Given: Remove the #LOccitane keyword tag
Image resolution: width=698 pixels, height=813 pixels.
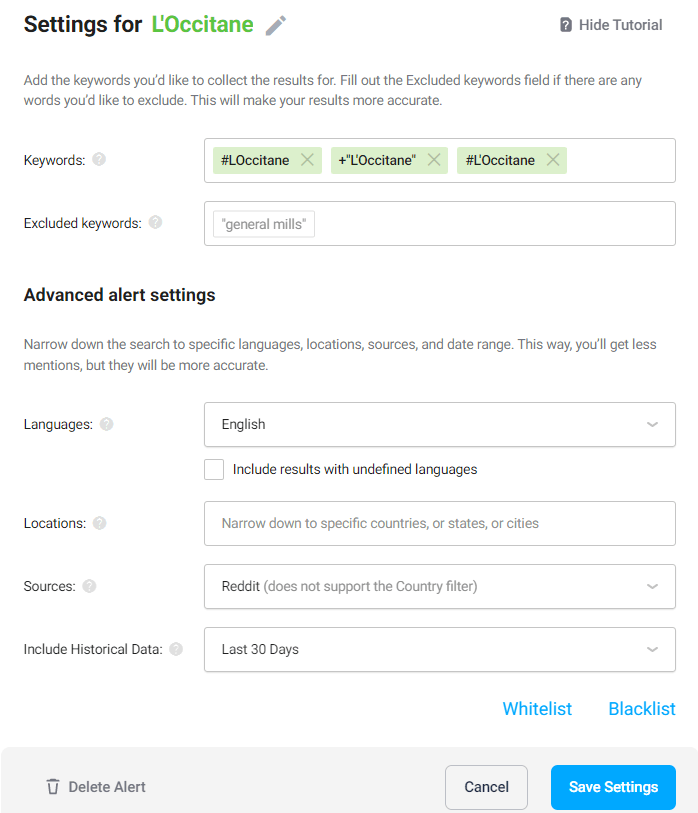Looking at the screenshot, I should click(307, 160).
